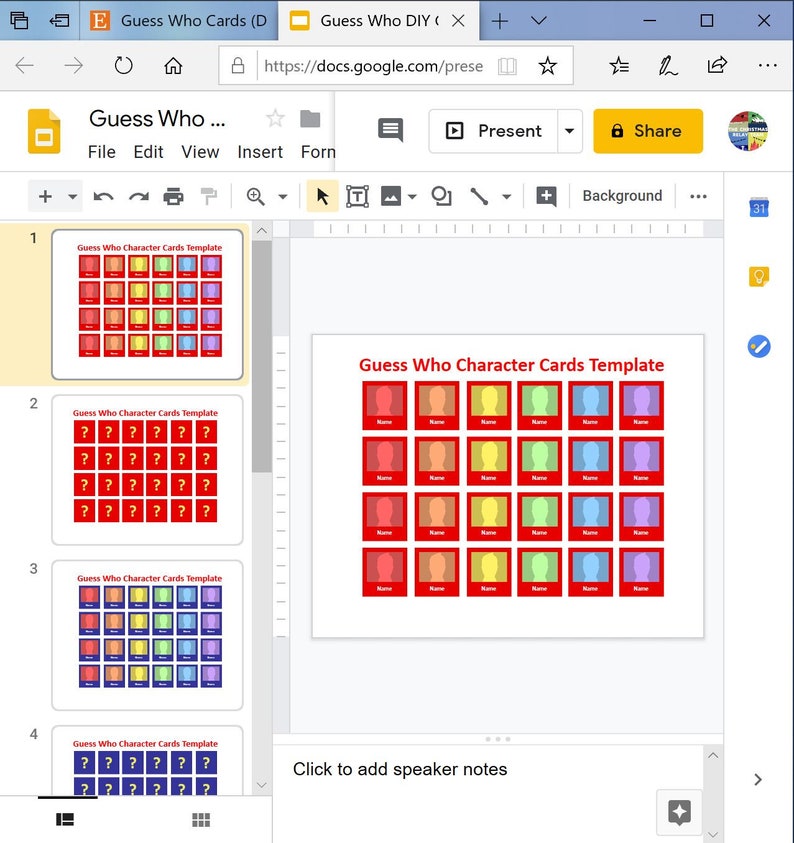The width and height of the screenshot is (794, 843).
Task: Click the browser Refresh button
Action: point(124,66)
